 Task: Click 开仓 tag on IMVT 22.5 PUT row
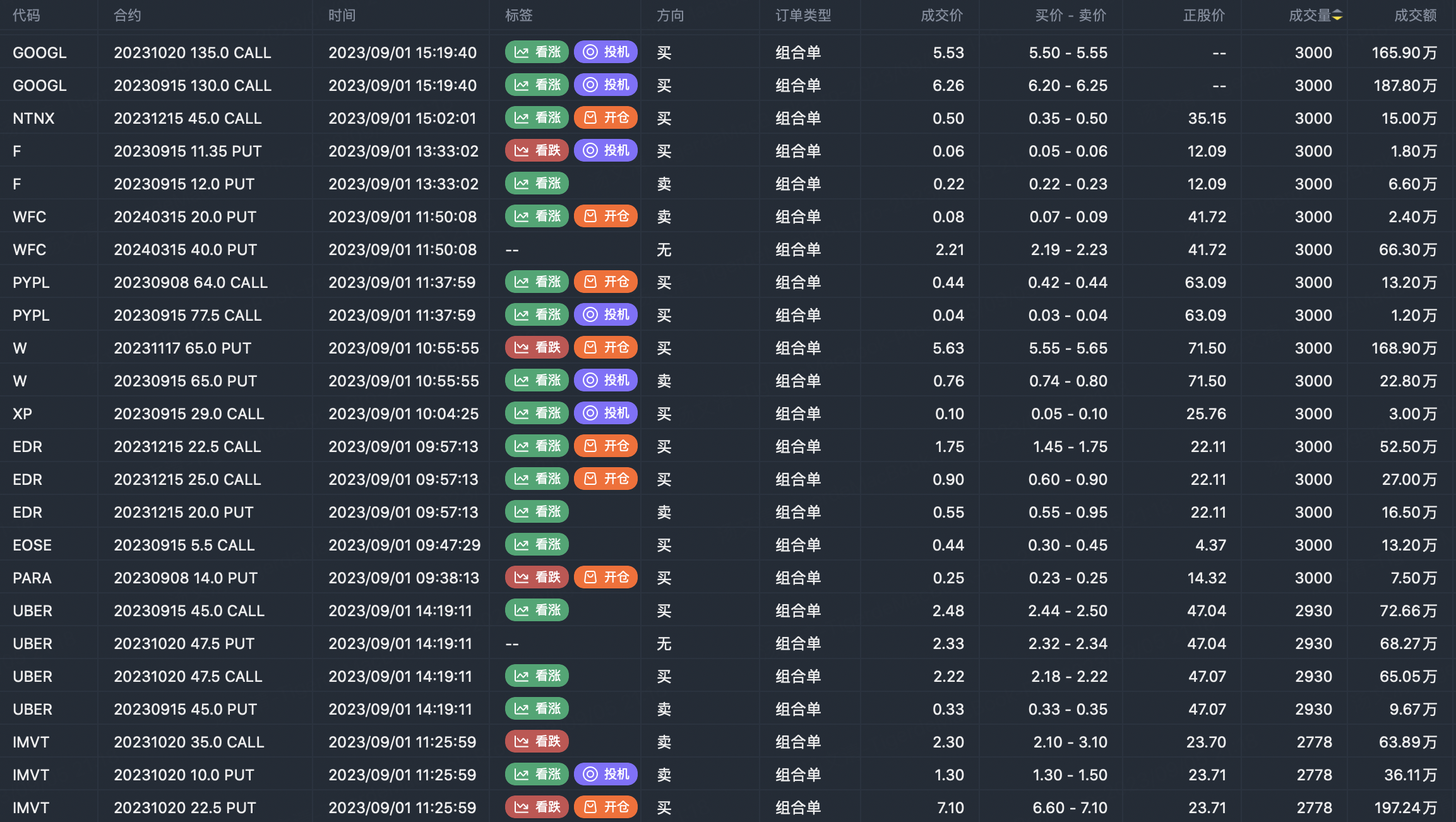point(606,807)
